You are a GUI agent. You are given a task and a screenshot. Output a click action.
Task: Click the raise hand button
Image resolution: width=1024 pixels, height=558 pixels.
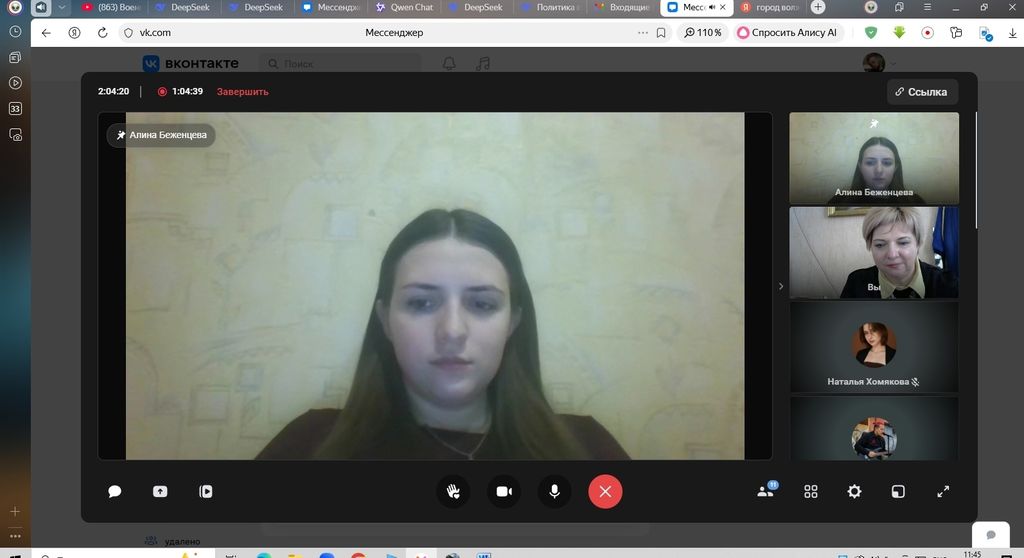tap(453, 491)
